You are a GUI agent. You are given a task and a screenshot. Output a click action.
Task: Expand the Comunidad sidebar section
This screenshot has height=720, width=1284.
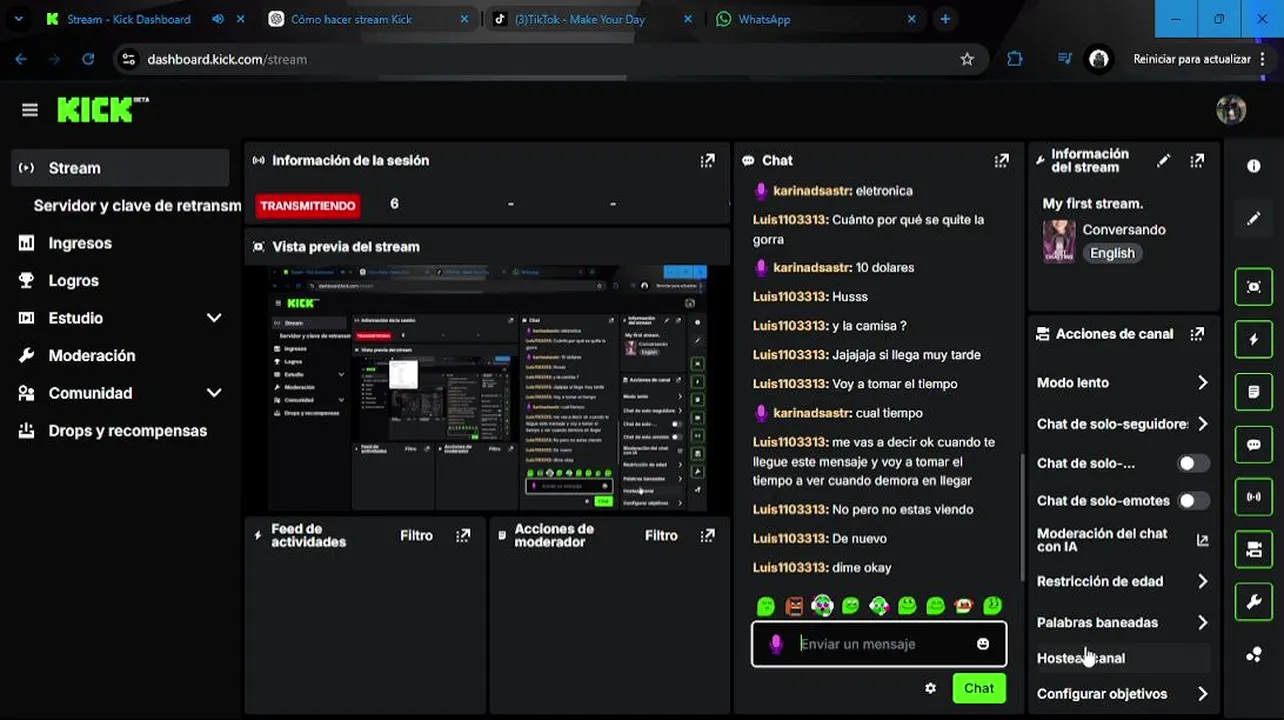click(x=214, y=393)
